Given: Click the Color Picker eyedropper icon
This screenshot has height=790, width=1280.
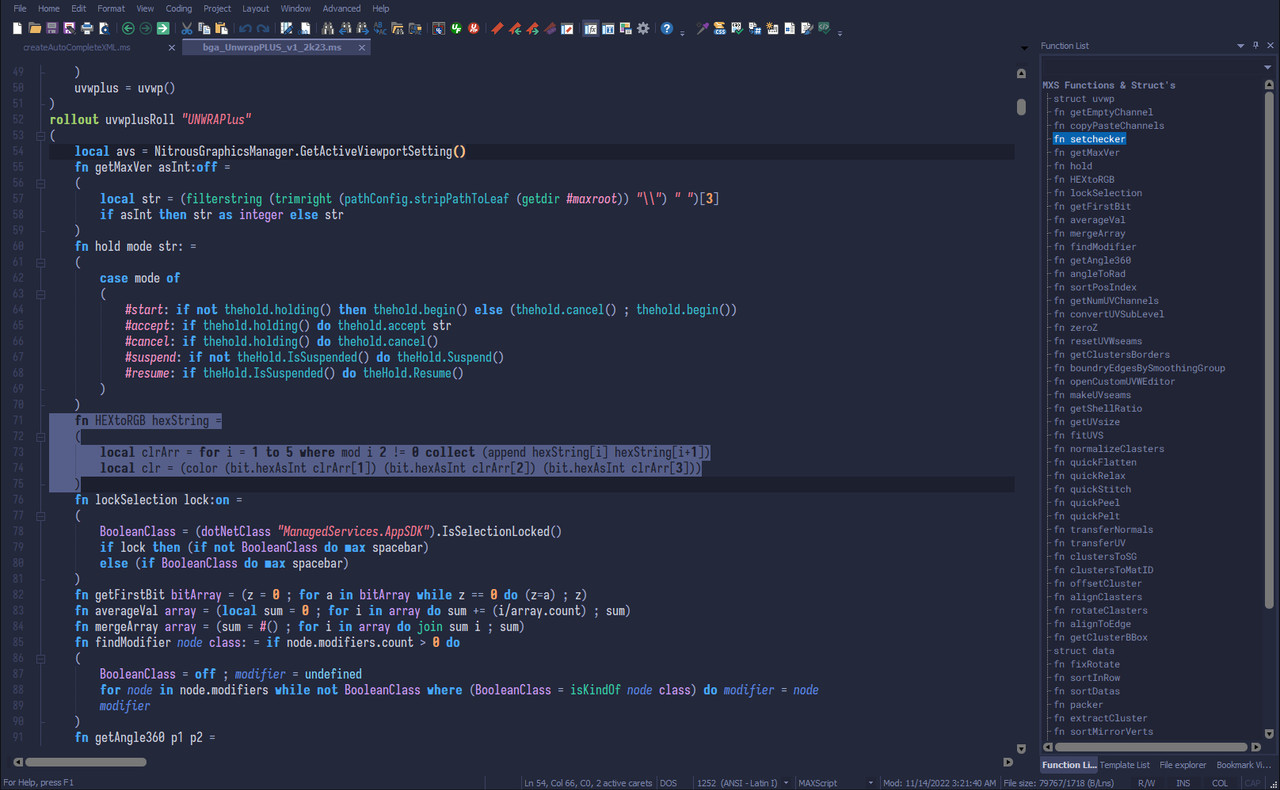Looking at the screenshot, I should (x=703, y=28).
